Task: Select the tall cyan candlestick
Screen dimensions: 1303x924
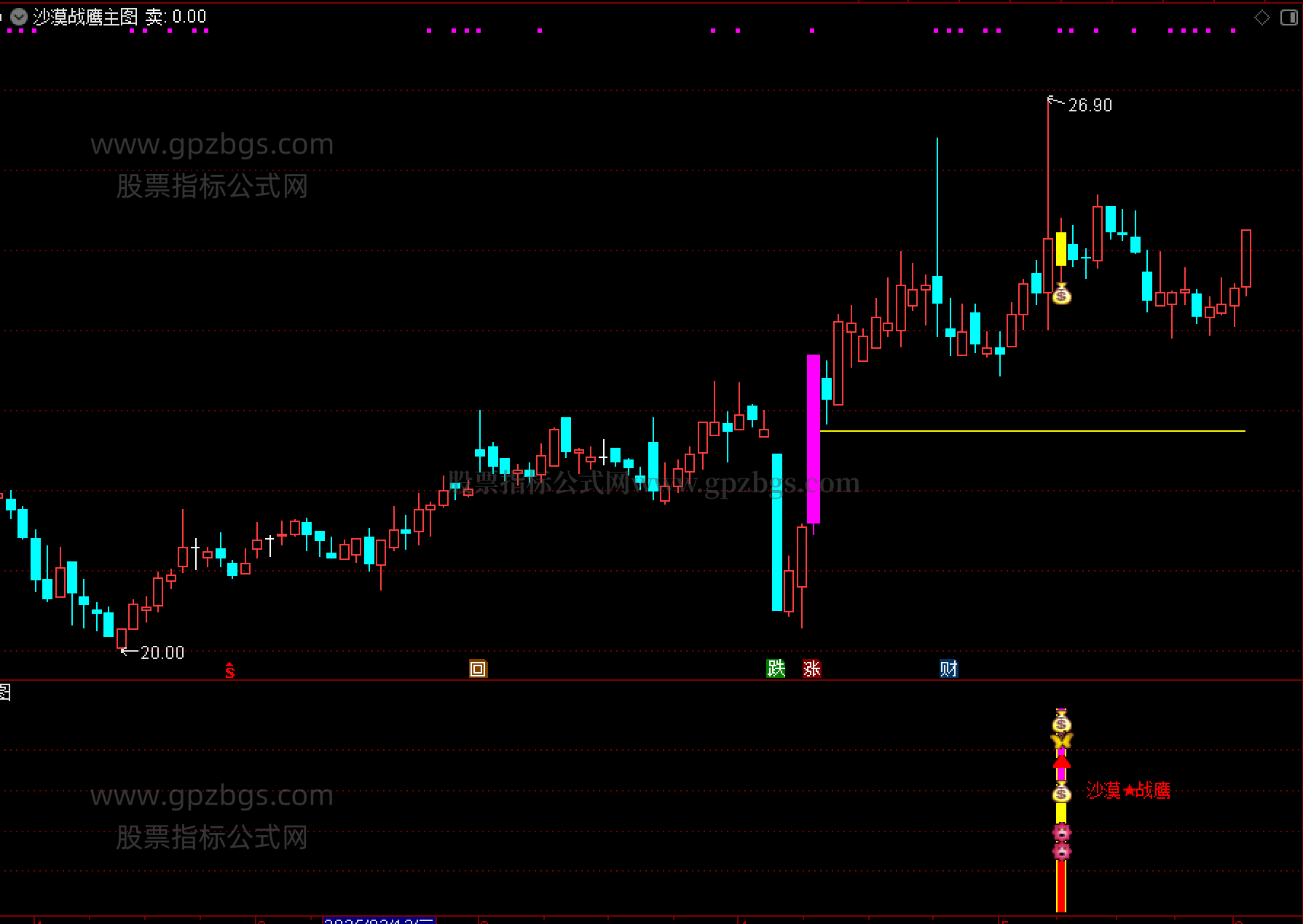Action: coord(777,532)
